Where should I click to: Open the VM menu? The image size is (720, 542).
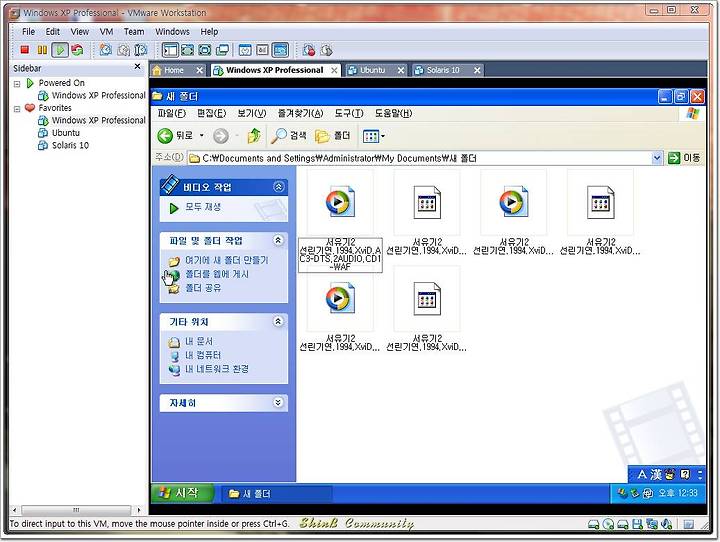[x=107, y=31]
